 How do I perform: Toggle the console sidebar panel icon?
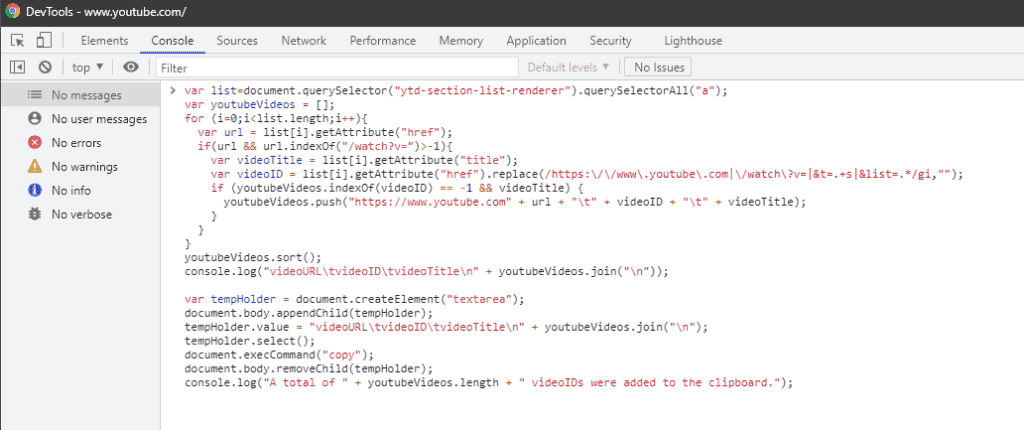[18, 67]
